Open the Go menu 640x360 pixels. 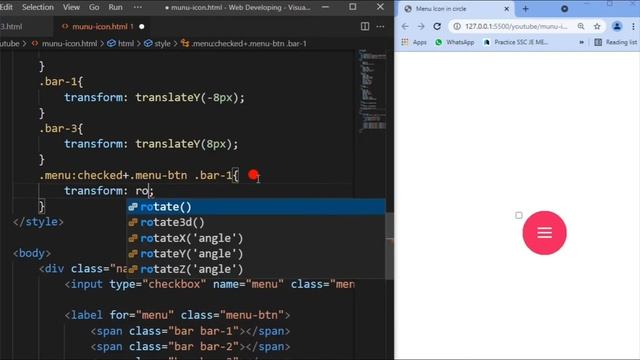[94, 7]
